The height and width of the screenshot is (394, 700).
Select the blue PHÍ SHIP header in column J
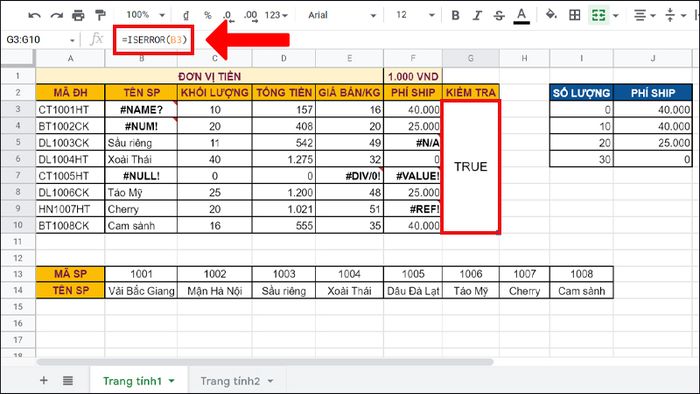pos(653,92)
